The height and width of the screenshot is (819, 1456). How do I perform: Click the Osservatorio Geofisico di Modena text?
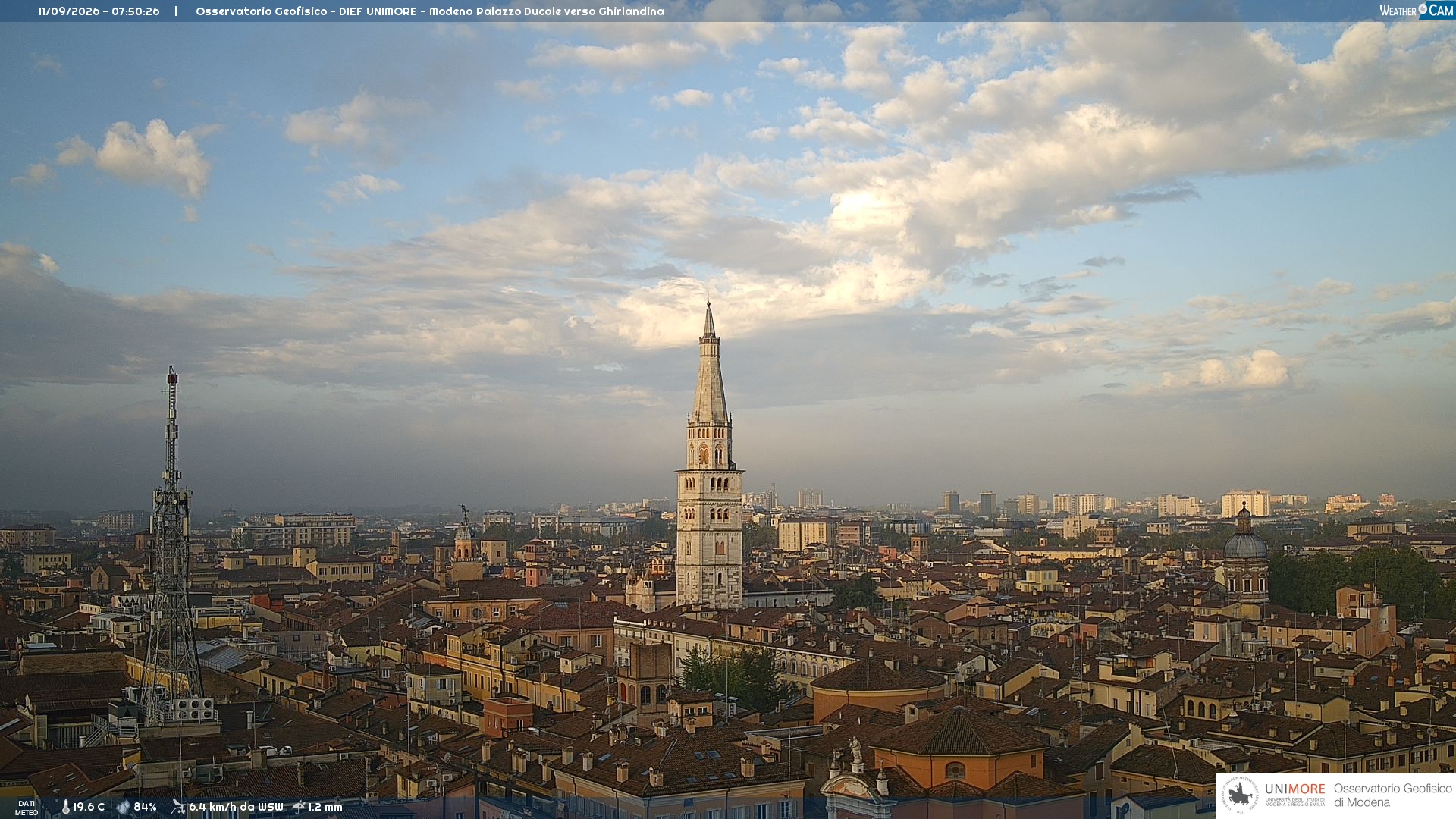tap(1393, 795)
